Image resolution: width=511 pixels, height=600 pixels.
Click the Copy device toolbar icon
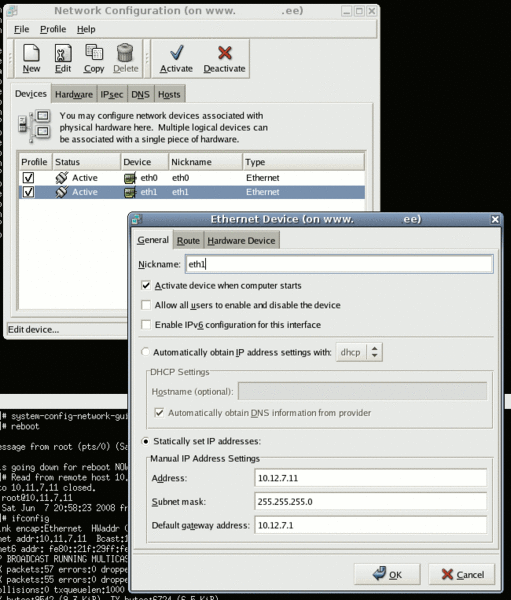(x=94, y=52)
